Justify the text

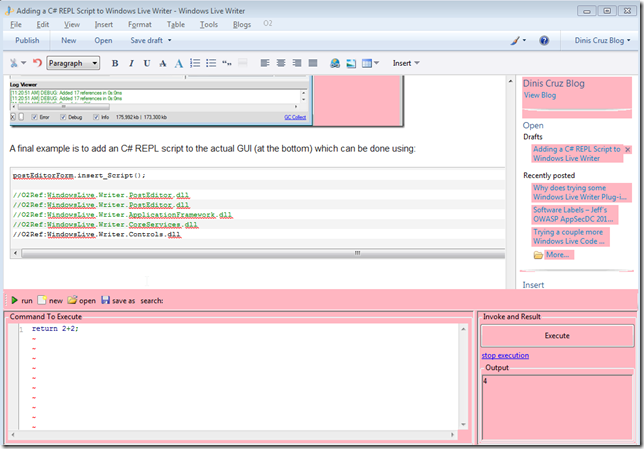click(313, 63)
